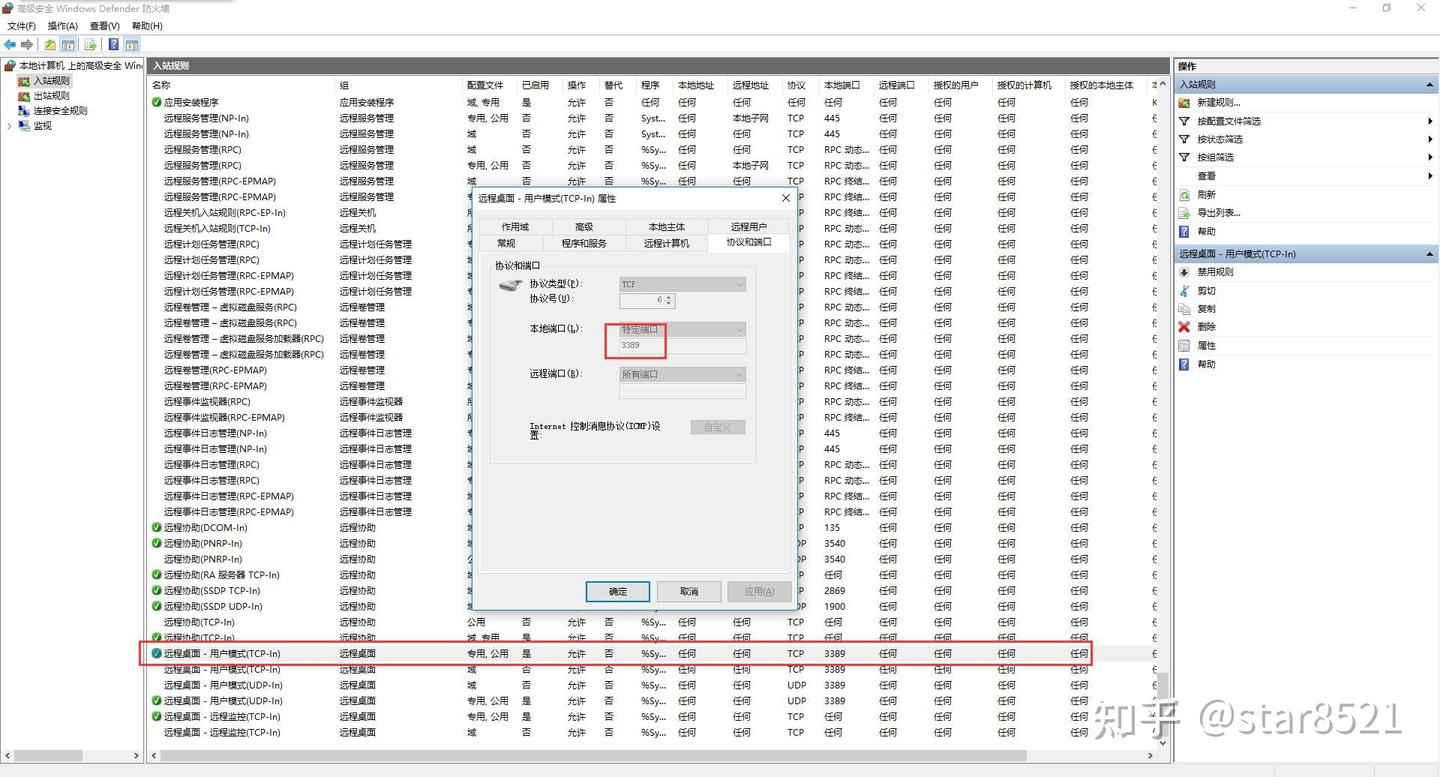This screenshot has width=1440, height=777.
Task: Click 新建规则 in the actions pane
Action: pyautogui.click(x=1218, y=103)
